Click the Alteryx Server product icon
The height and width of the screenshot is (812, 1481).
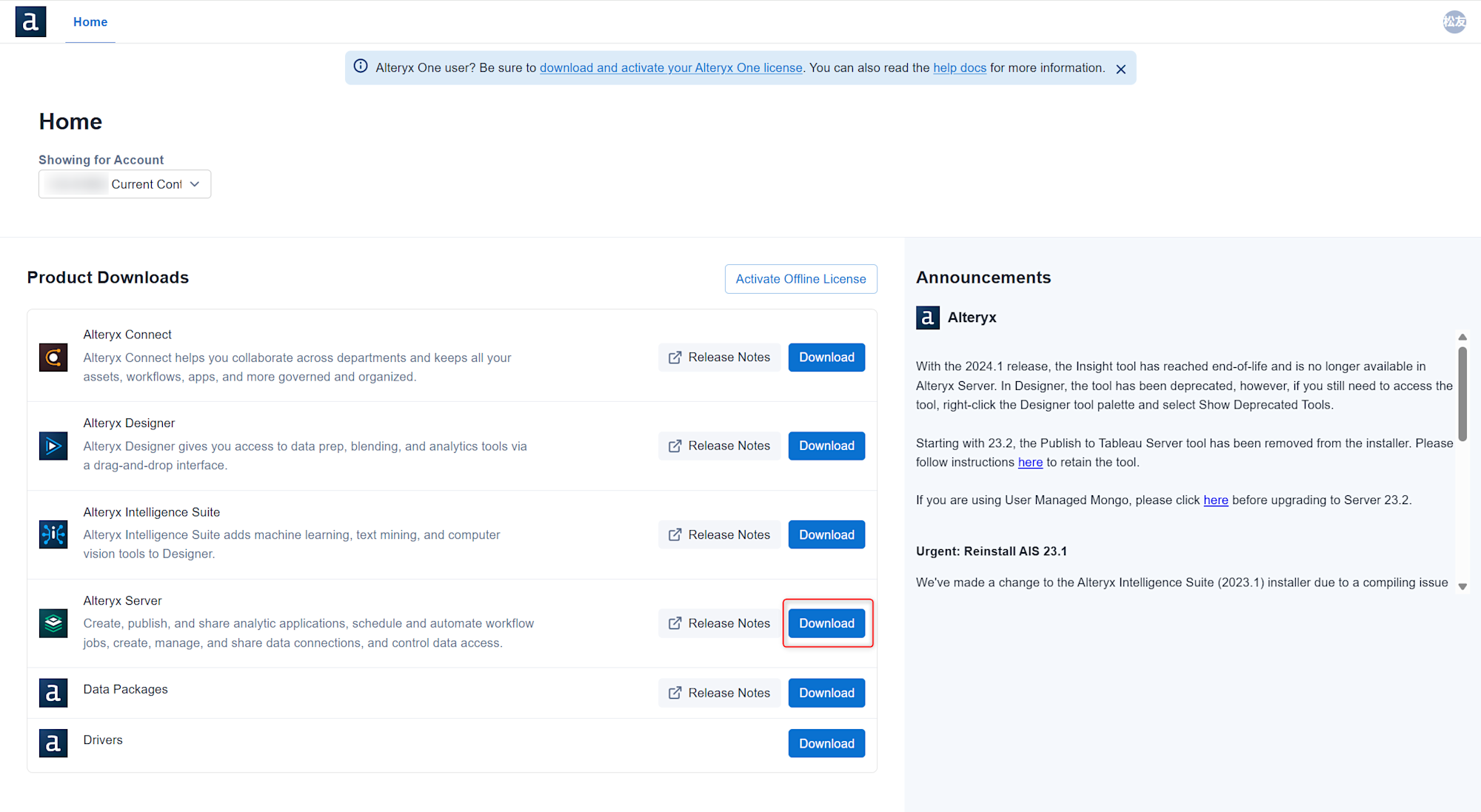tap(53, 623)
